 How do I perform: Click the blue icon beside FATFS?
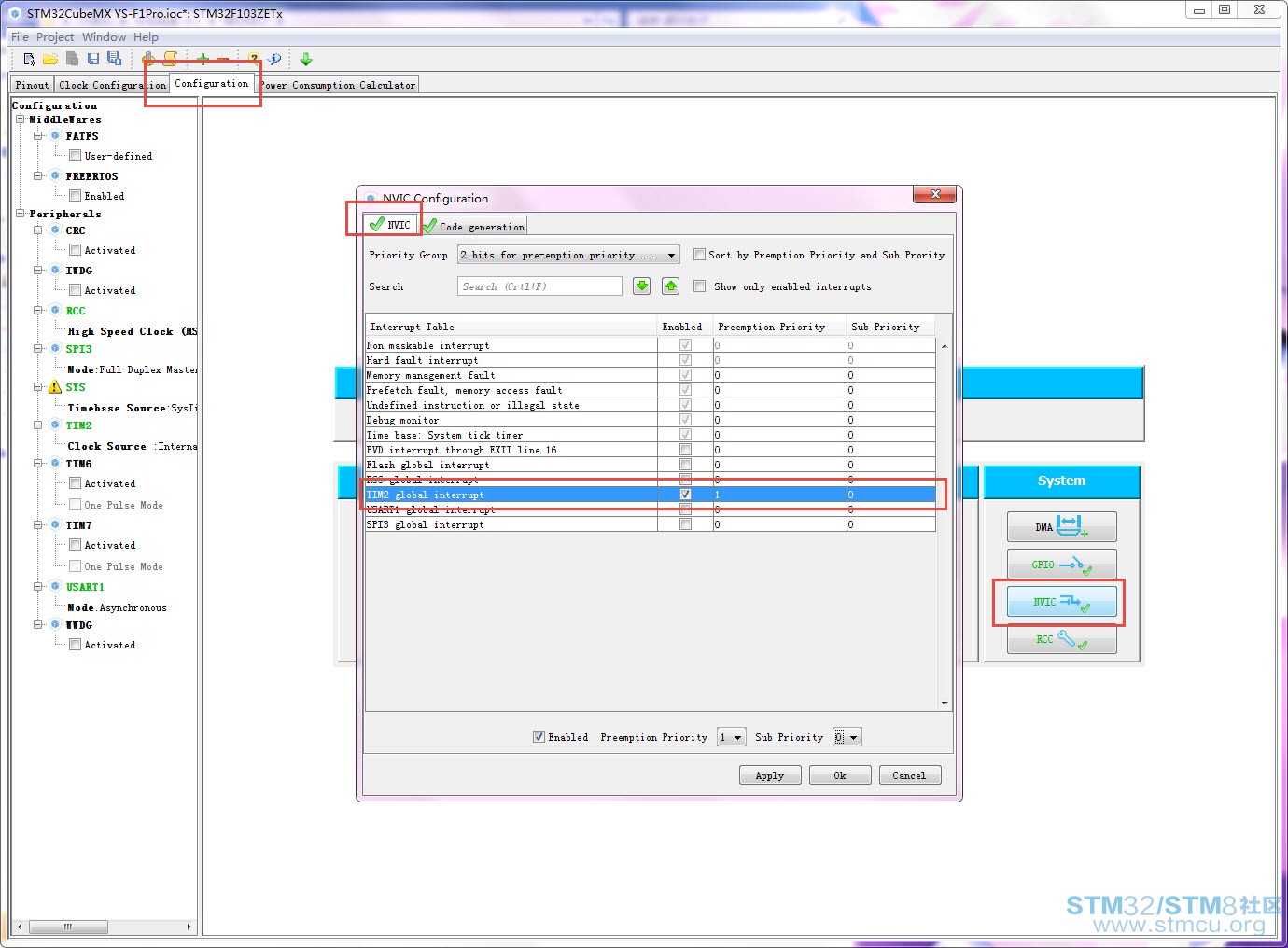55,136
